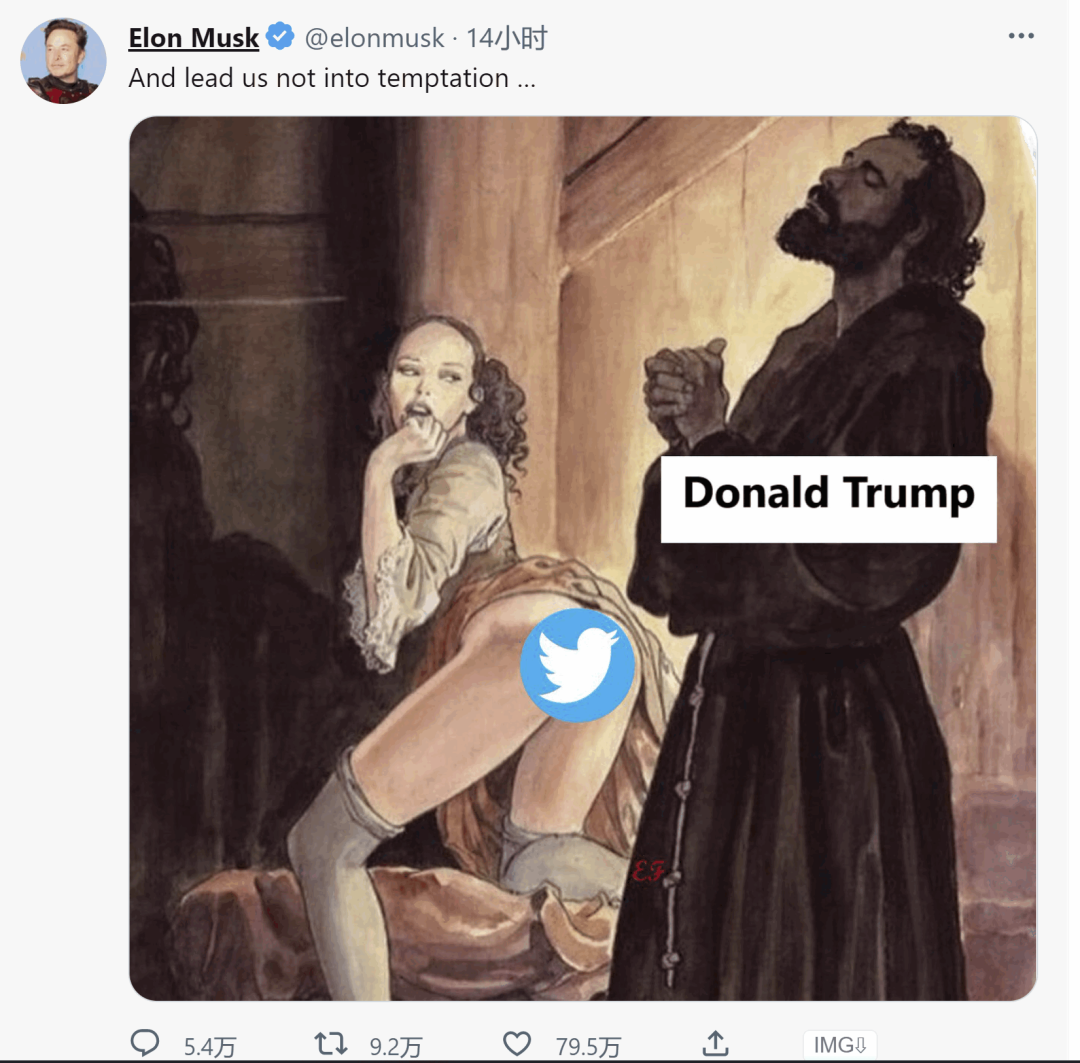Like the tweet with the heart icon
The height and width of the screenshot is (1063, 1080).
pyautogui.click(x=517, y=1044)
